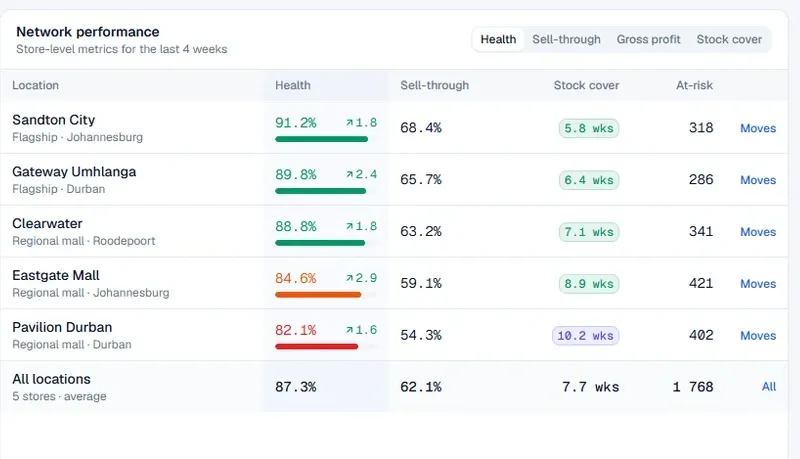Viewport: 800px width, 459px height.
Task: Click the 6.4 wks stock cover badge
Action: pyautogui.click(x=589, y=180)
